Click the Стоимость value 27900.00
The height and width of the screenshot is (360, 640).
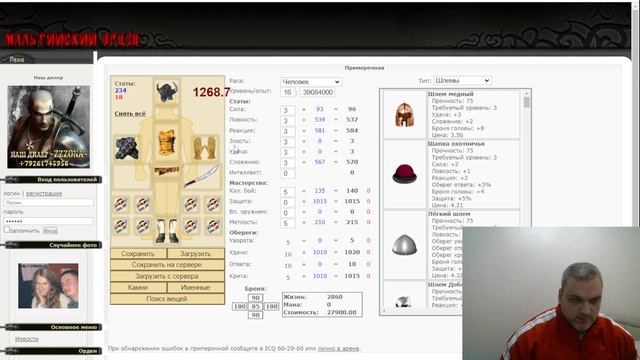click(342, 312)
